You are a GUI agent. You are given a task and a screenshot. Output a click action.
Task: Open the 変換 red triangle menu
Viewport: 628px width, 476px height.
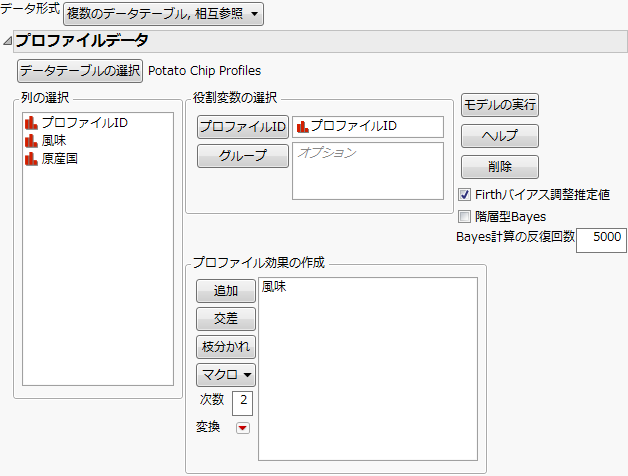click(243, 428)
